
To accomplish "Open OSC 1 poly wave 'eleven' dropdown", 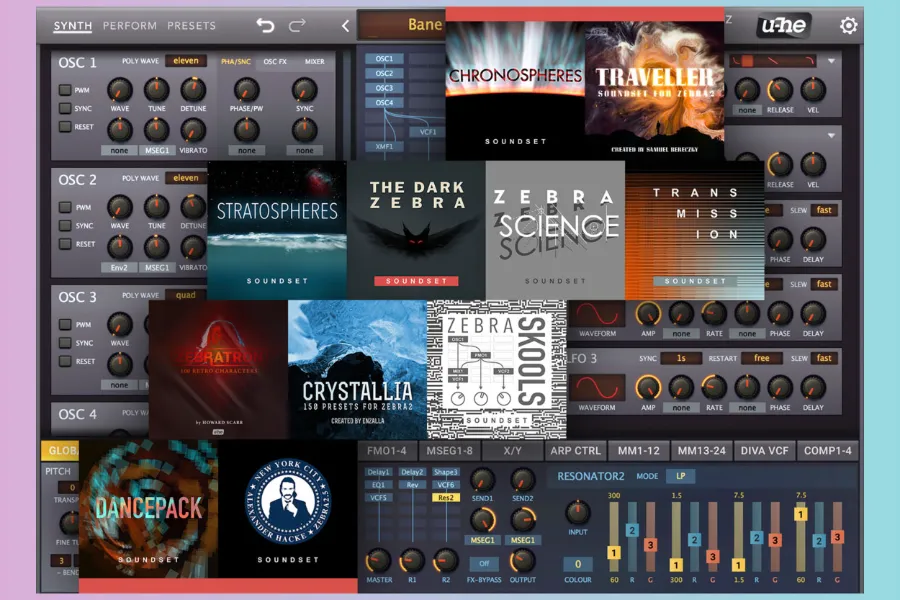I will pos(186,61).
